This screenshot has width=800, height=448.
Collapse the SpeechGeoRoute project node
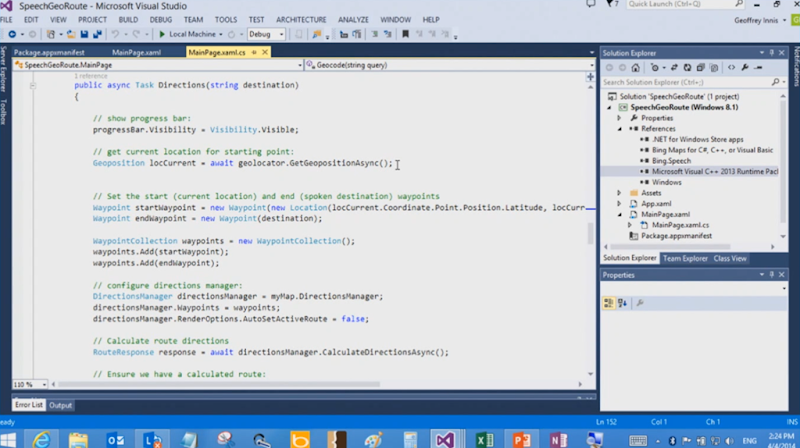(x=609, y=108)
